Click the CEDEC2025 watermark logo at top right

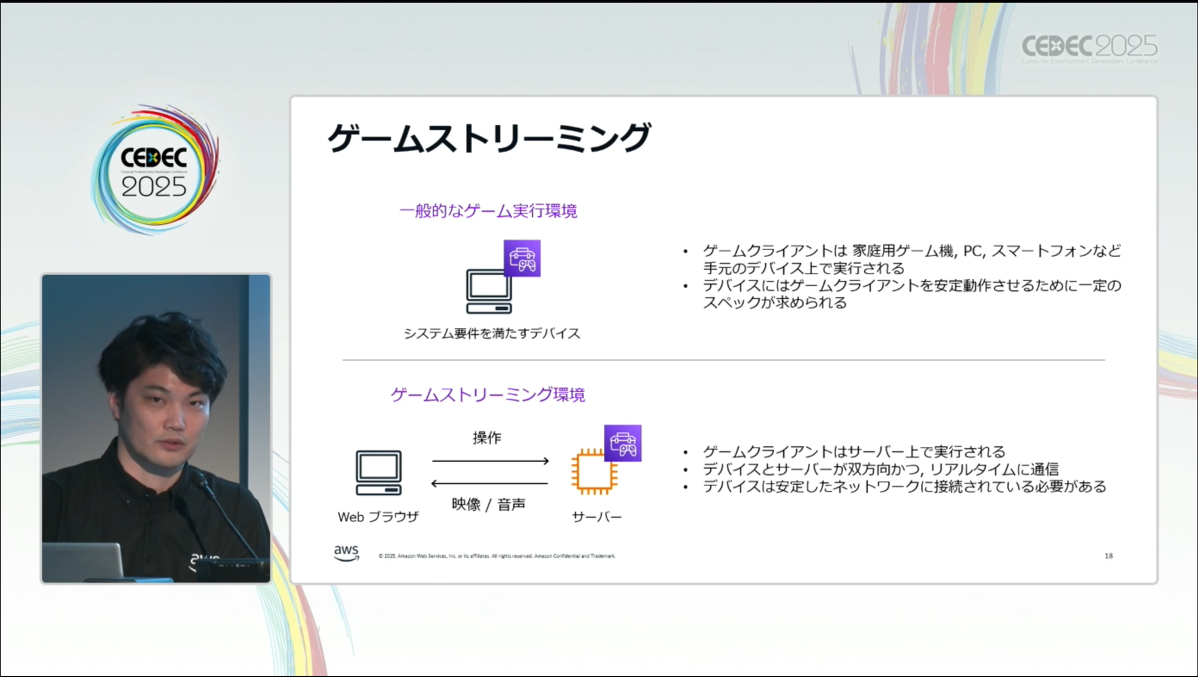[x=1090, y=49]
